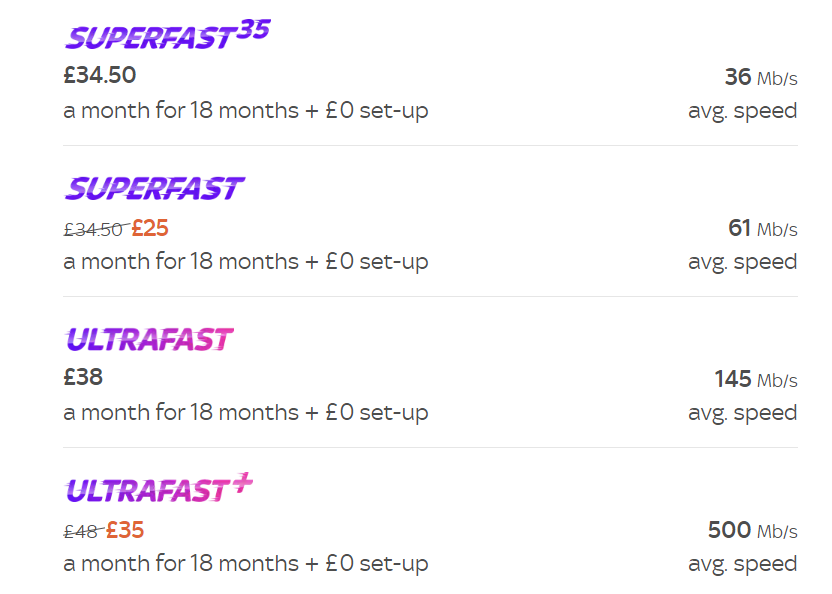The width and height of the screenshot is (832, 594).
Task: Click the 61 Mb/s speed figure
Action: (x=763, y=229)
